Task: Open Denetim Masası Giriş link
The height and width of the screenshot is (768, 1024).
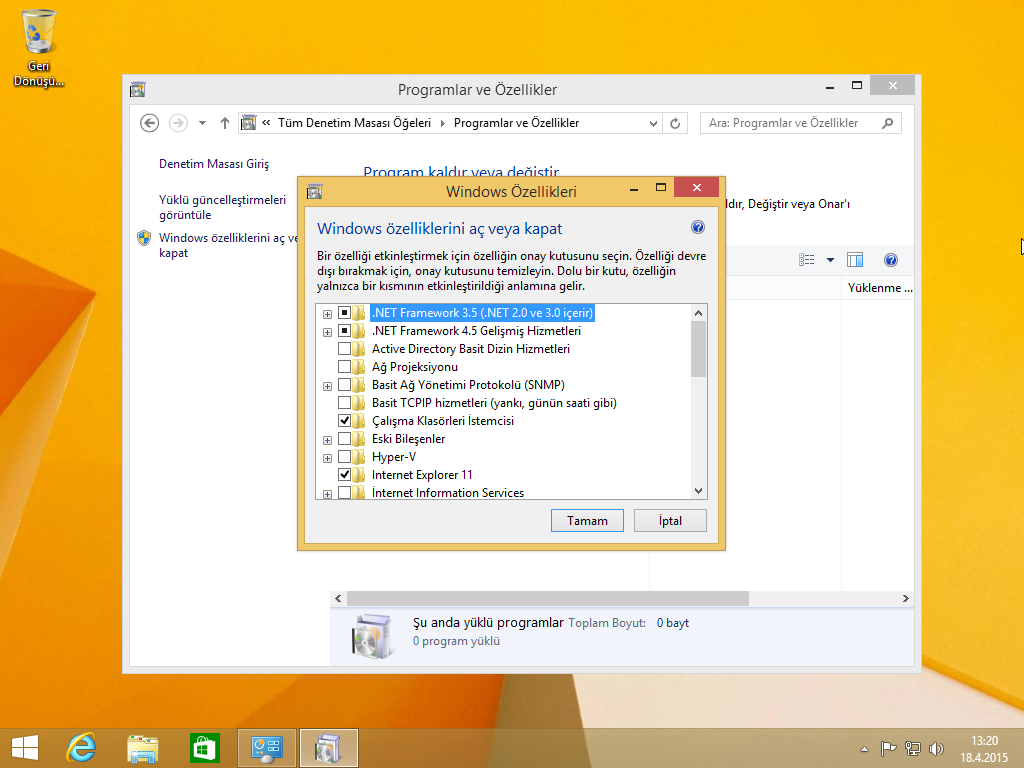Action: pyautogui.click(x=214, y=164)
